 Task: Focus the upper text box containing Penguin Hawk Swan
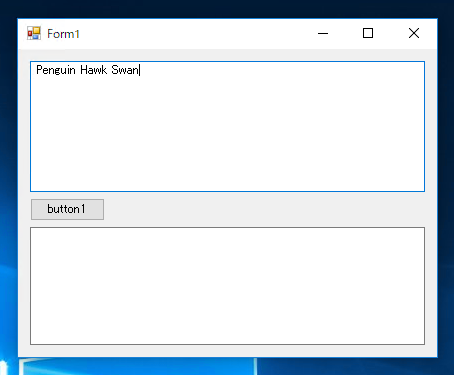click(227, 126)
